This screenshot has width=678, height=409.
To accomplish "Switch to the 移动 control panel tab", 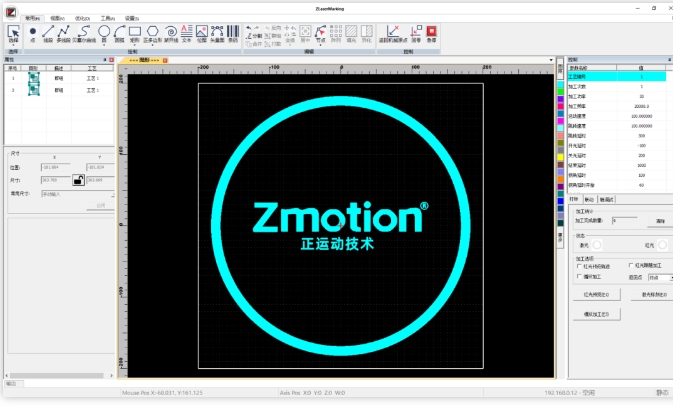I will [589, 199].
